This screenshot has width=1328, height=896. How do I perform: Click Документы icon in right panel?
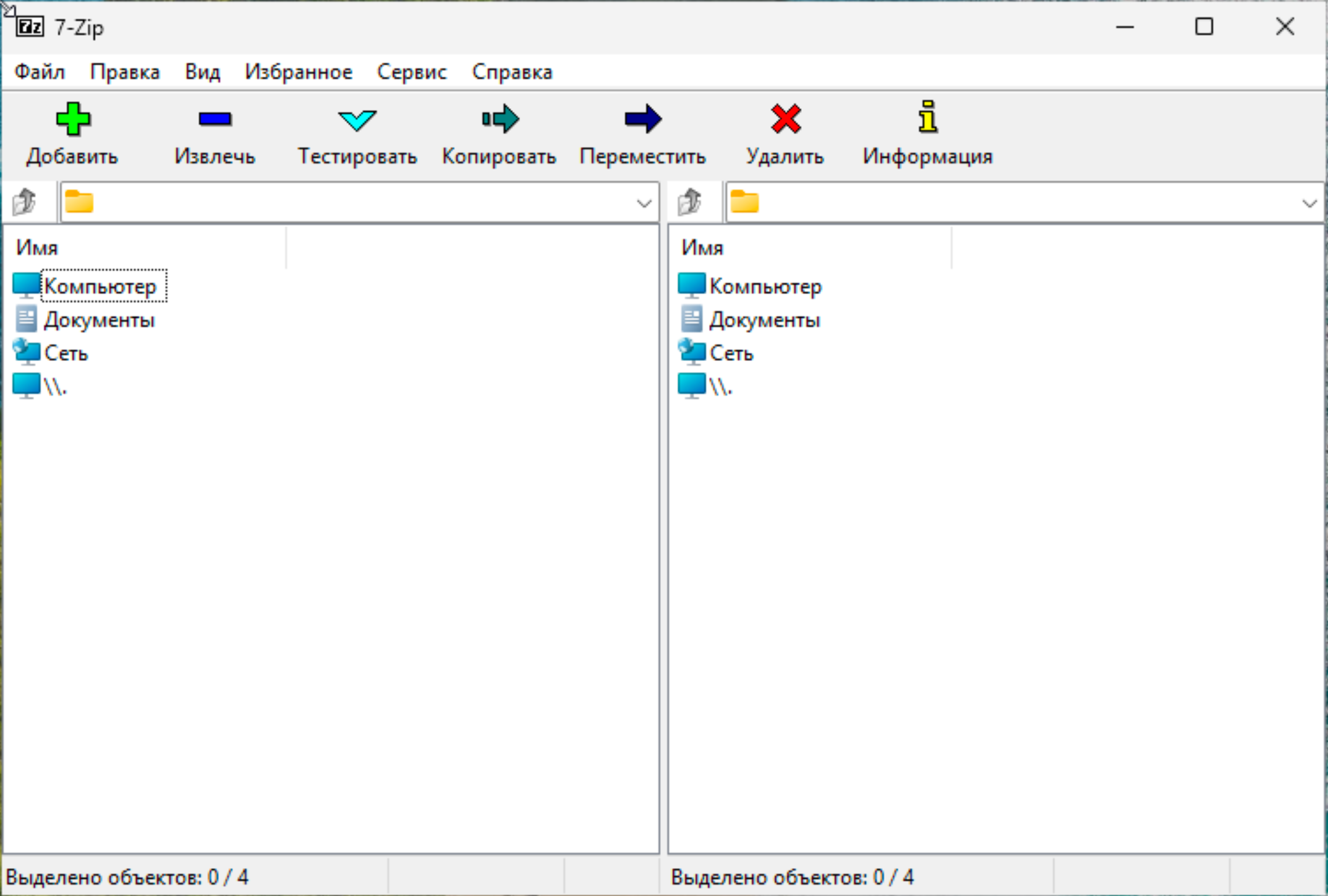click(x=691, y=319)
